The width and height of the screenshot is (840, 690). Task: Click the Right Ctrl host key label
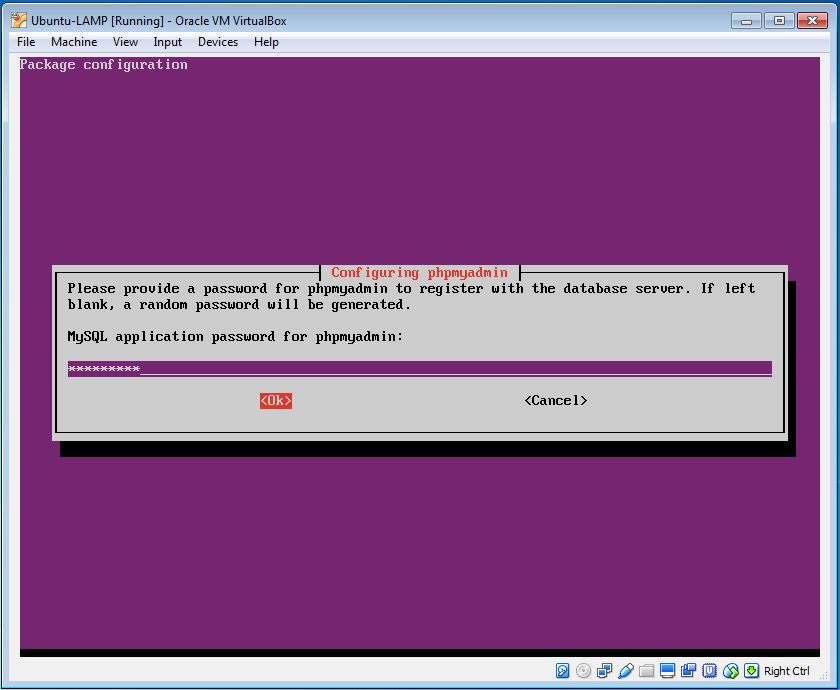(x=786, y=671)
